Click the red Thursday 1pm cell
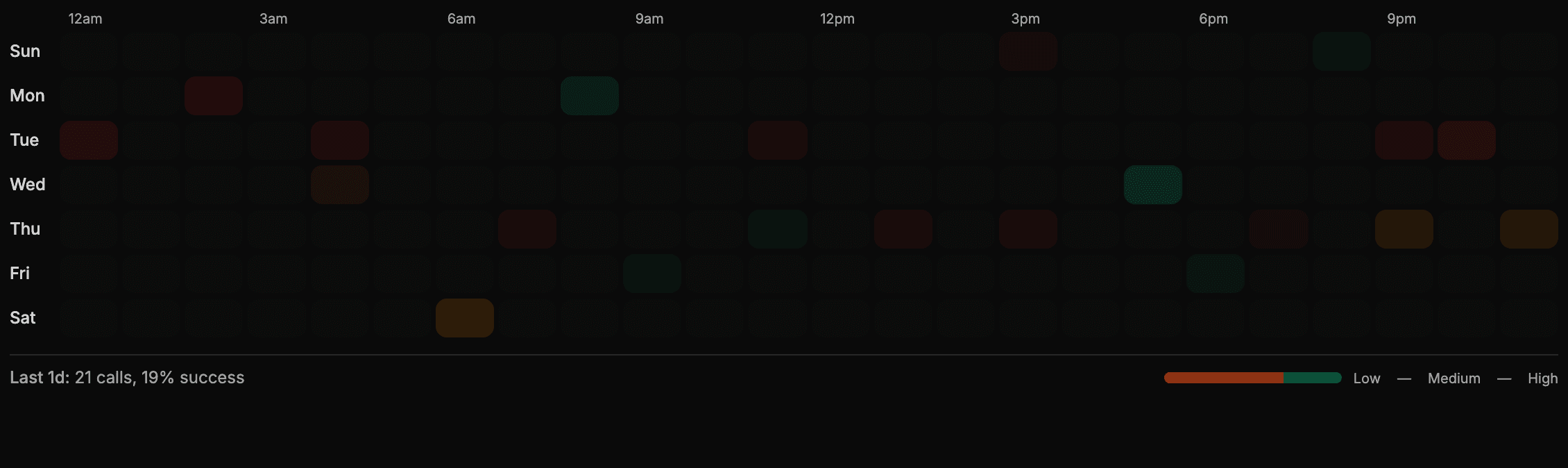 tap(903, 229)
